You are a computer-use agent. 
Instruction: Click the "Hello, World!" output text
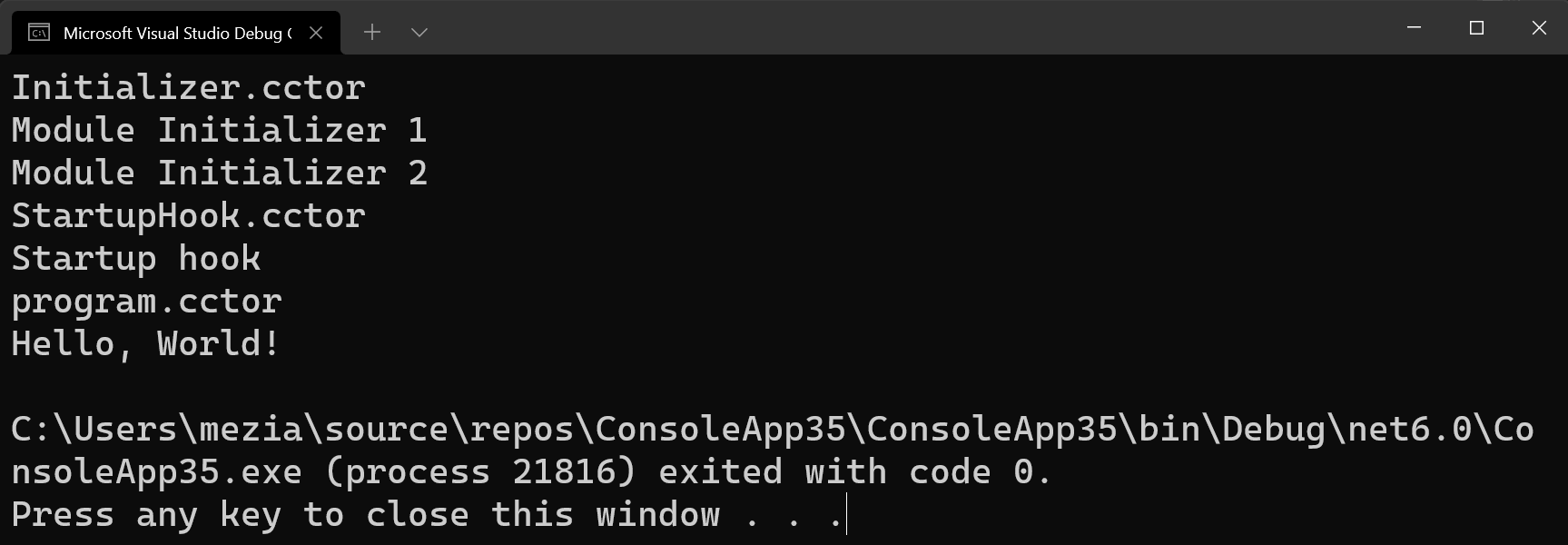[x=146, y=344]
